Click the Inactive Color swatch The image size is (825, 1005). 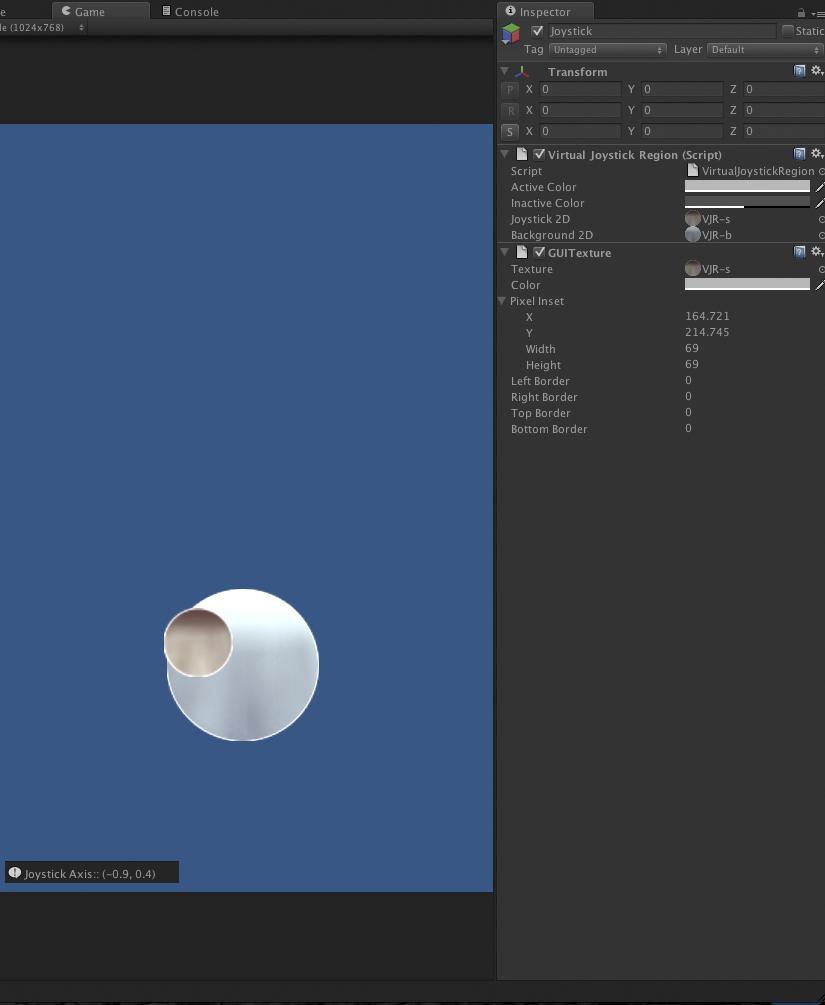point(747,203)
